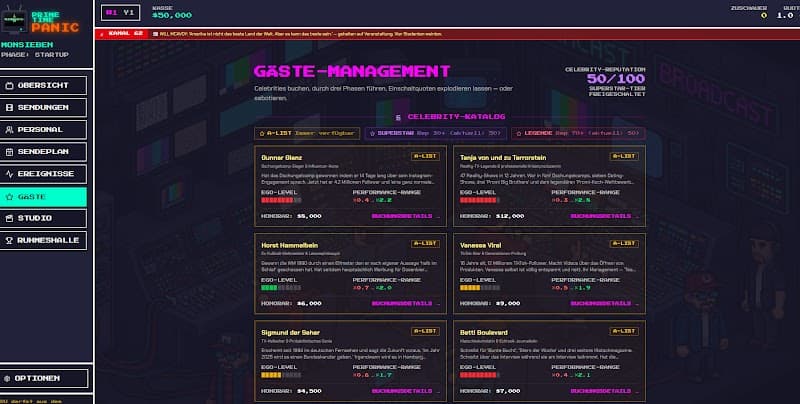Click the 50/100 celebrity reputation value
This screenshot has height=404, width=800.
616,79
